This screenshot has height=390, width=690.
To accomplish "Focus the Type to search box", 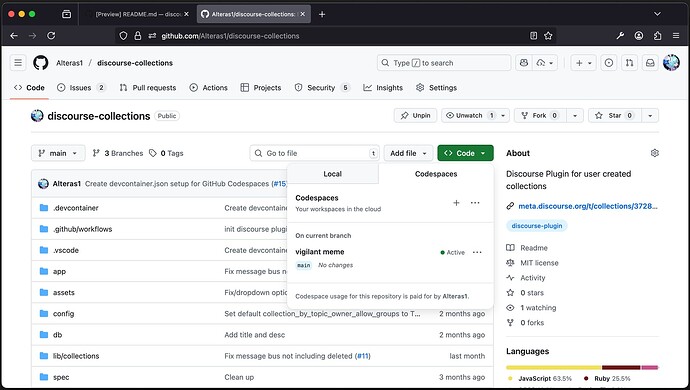I will (444, 63).
